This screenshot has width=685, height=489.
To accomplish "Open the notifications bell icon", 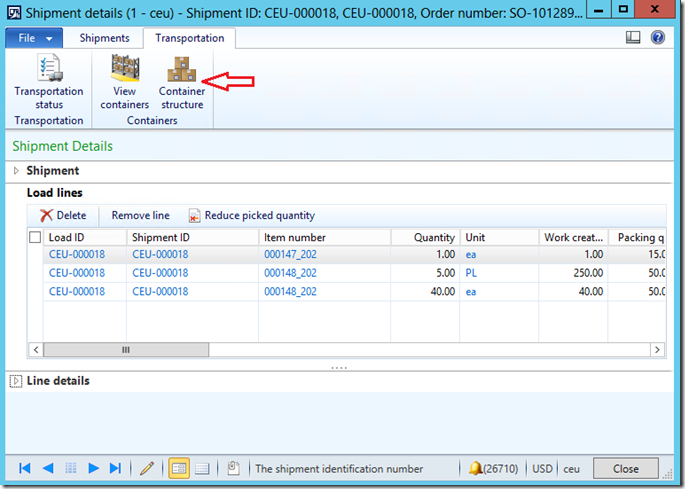I will coord(476,468).
